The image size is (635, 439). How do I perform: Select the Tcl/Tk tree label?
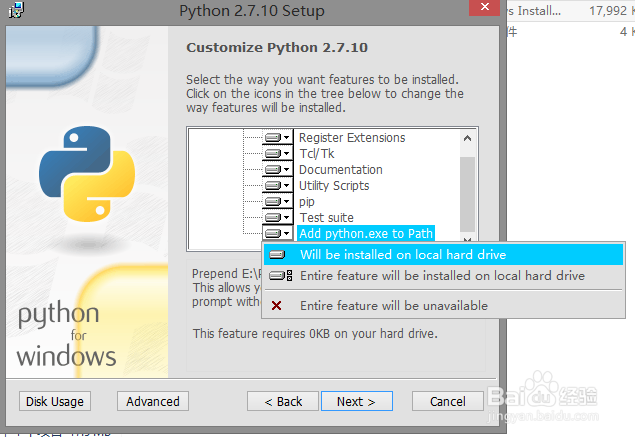point(317,153)
